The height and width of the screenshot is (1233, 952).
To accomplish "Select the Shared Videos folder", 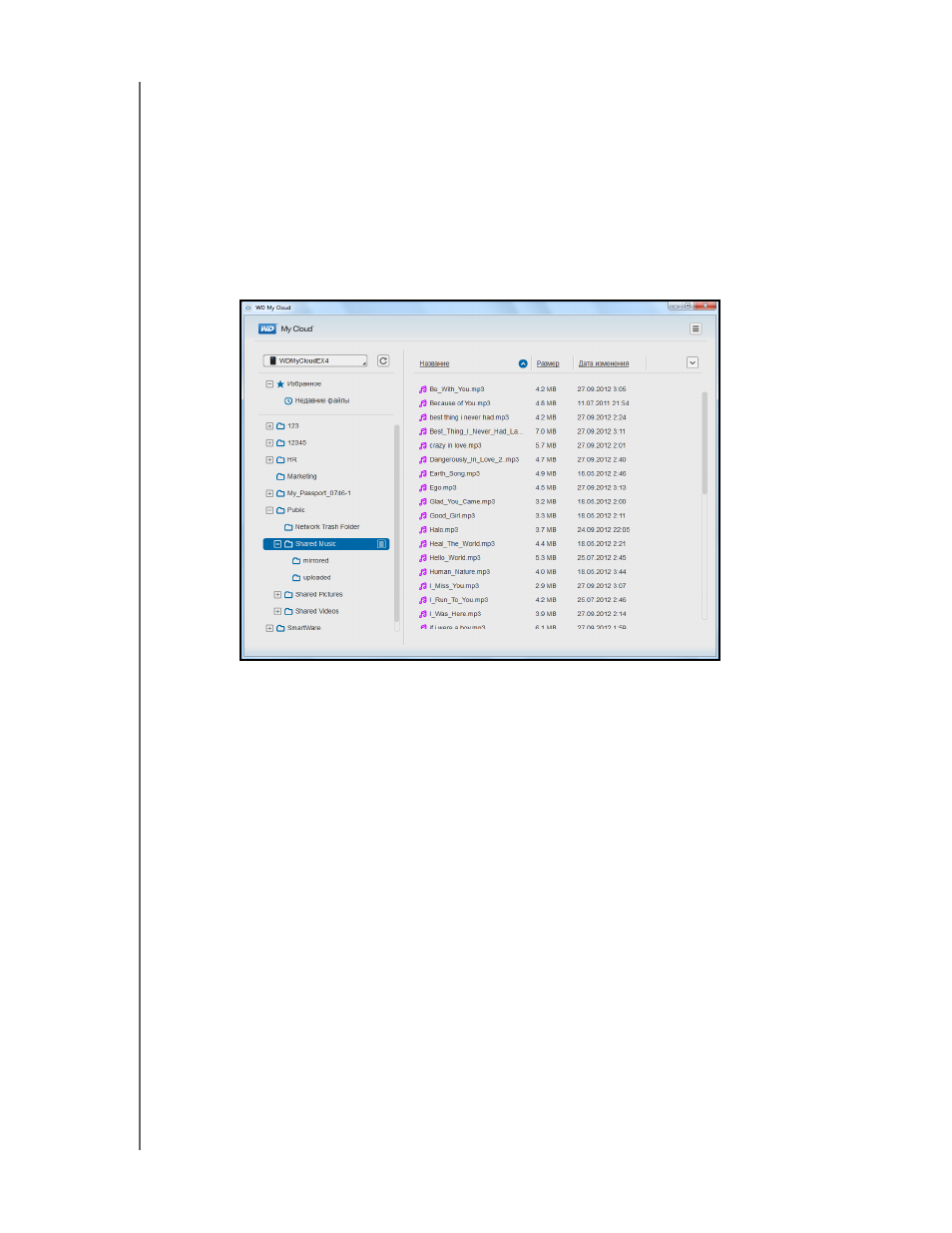I will point(317,611).
